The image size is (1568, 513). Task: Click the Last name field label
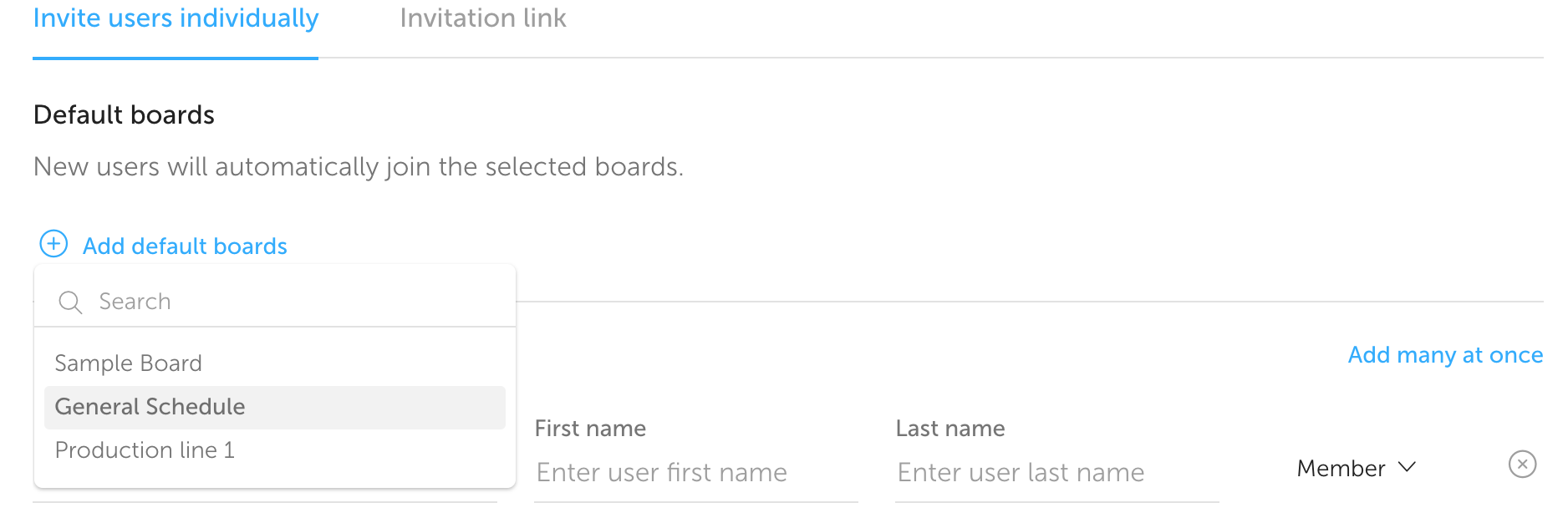(950, 429)
